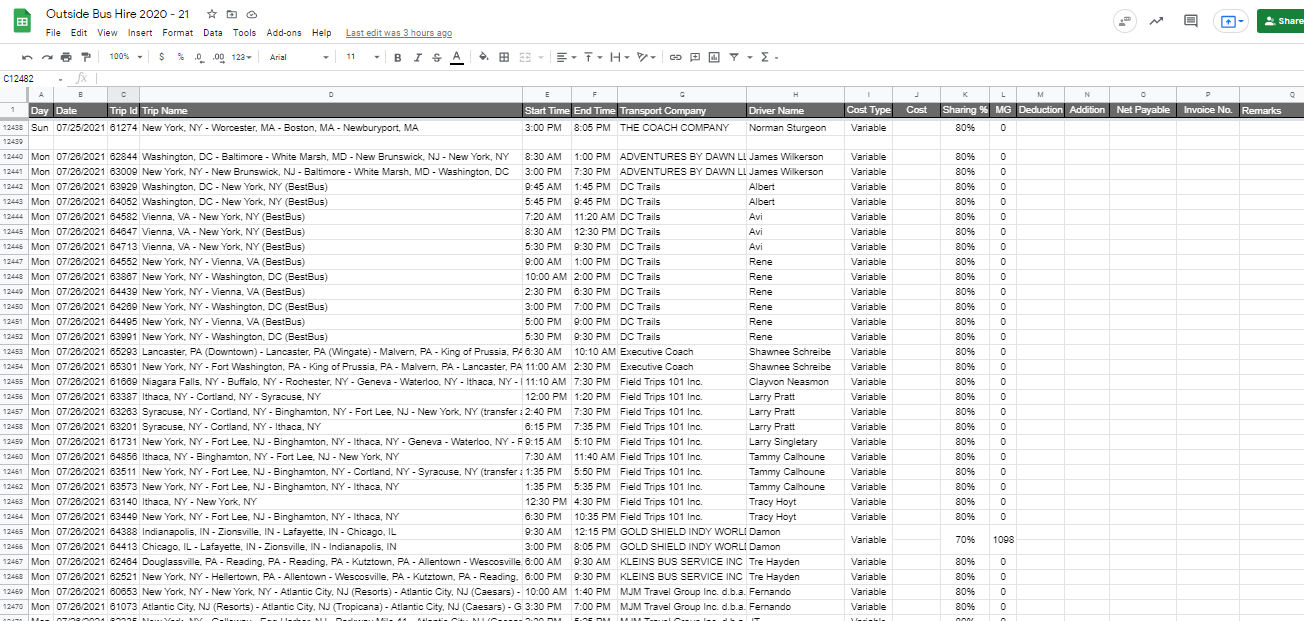Select the Invoice No. header cell
The image size is (1304, 621).
coord(1208,110)
